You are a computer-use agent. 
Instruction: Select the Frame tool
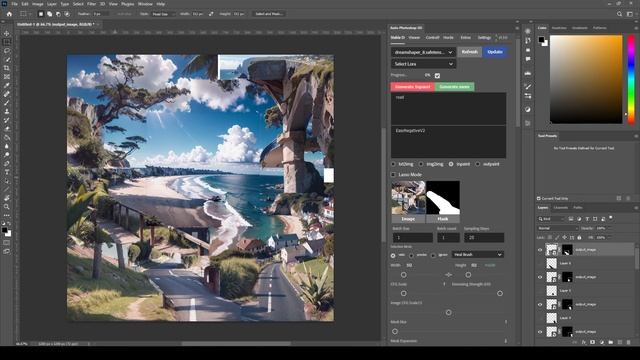pos(7,77)
